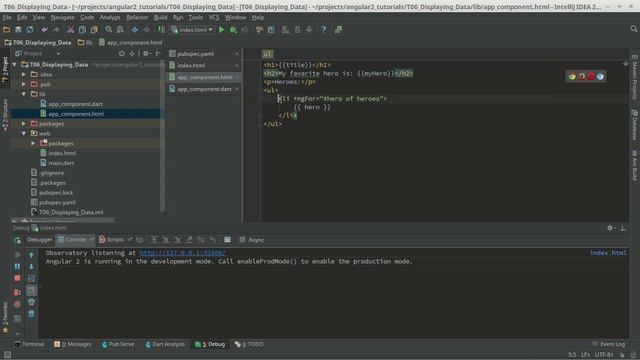Open the Observatory URL link in console

182,253
